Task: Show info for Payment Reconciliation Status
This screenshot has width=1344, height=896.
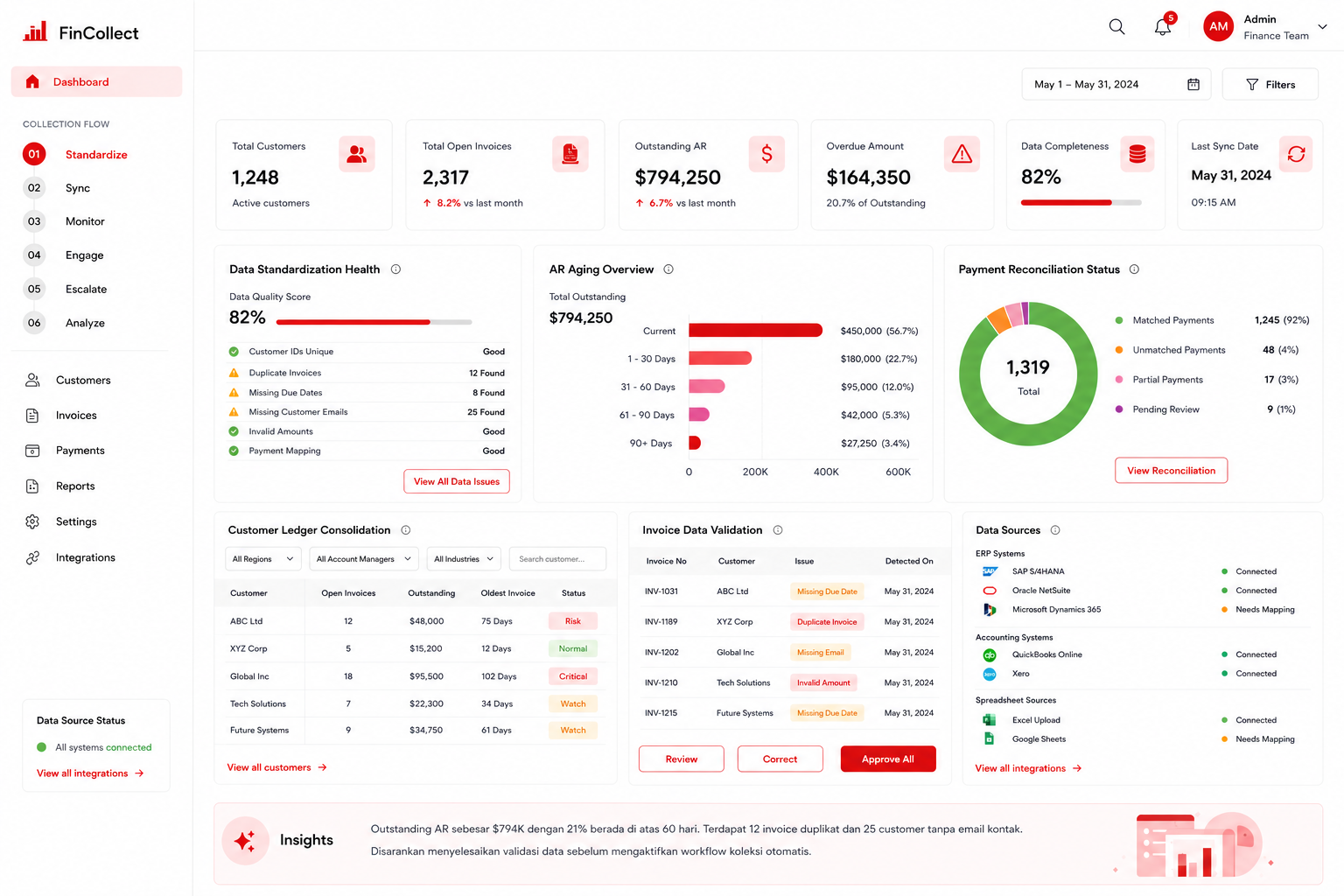Action: [1134, 269]
